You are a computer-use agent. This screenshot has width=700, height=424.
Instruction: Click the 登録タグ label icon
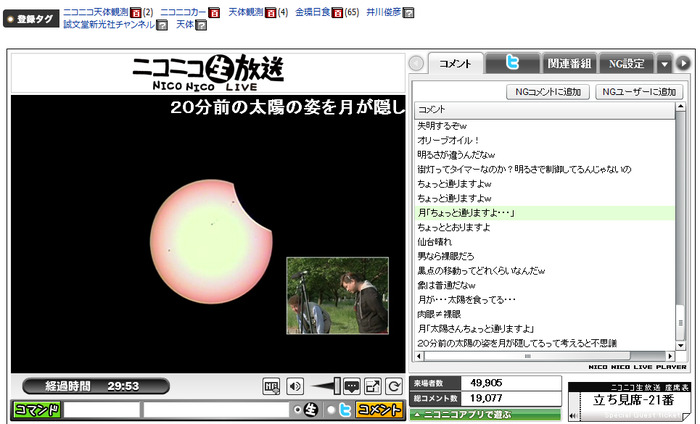tap(31, 19)
